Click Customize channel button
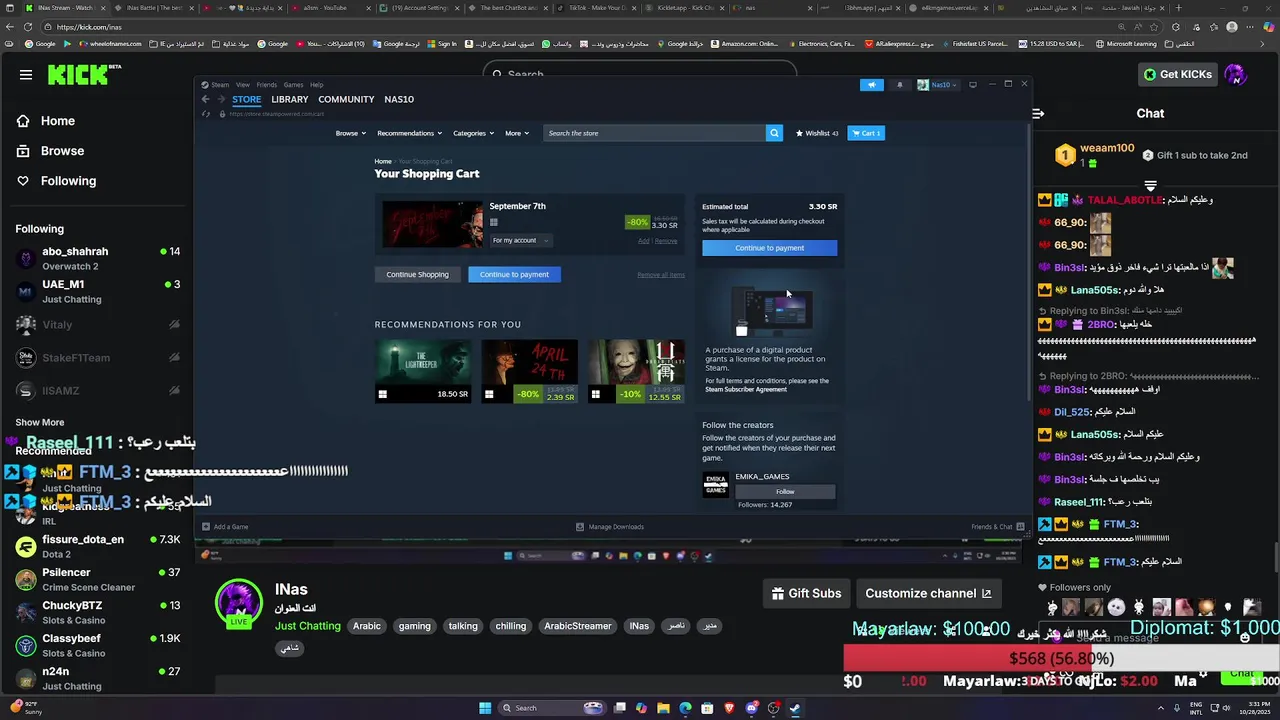 pyautogui.click(x=928, y=593)
